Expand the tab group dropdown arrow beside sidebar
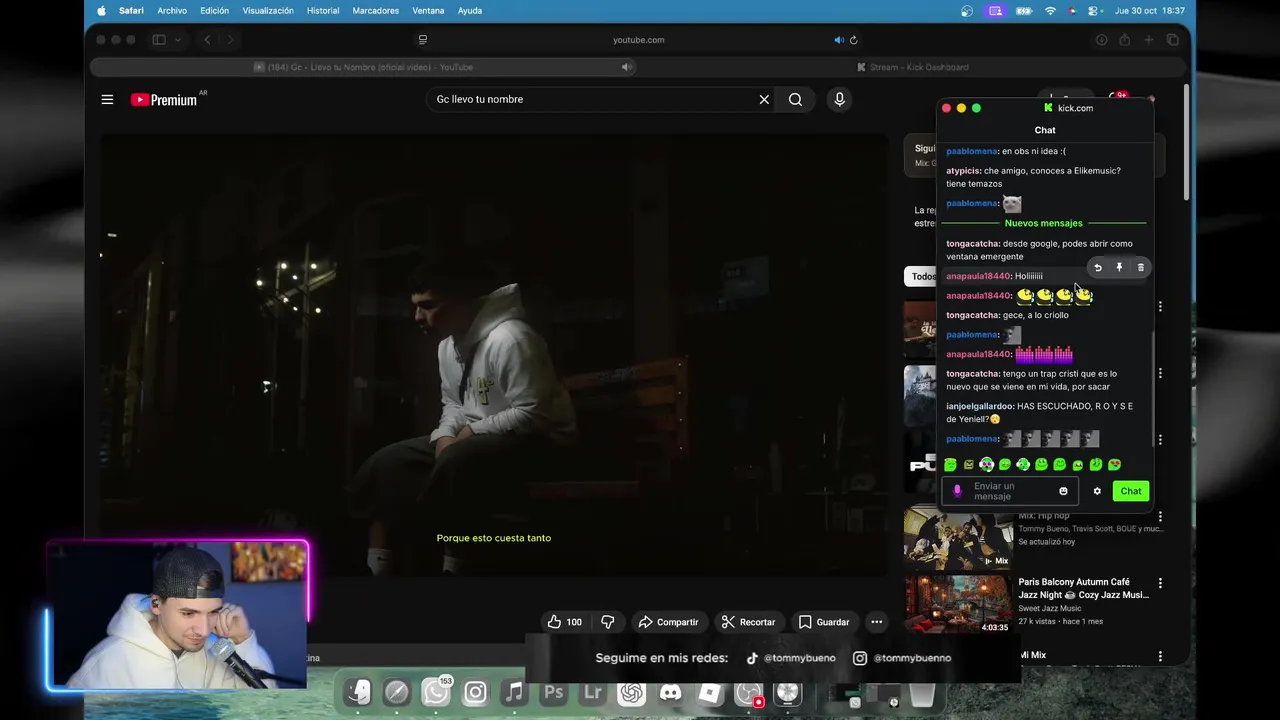This screenshot has height=720, width=1280. [178, 40]
